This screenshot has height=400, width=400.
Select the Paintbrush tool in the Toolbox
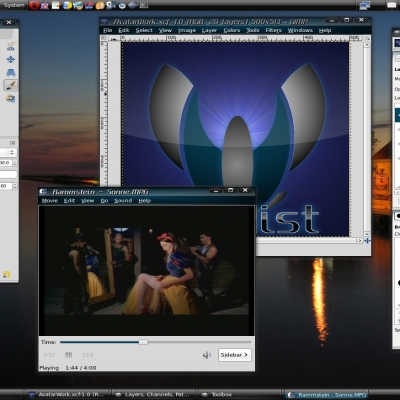[x=11, y=85]
